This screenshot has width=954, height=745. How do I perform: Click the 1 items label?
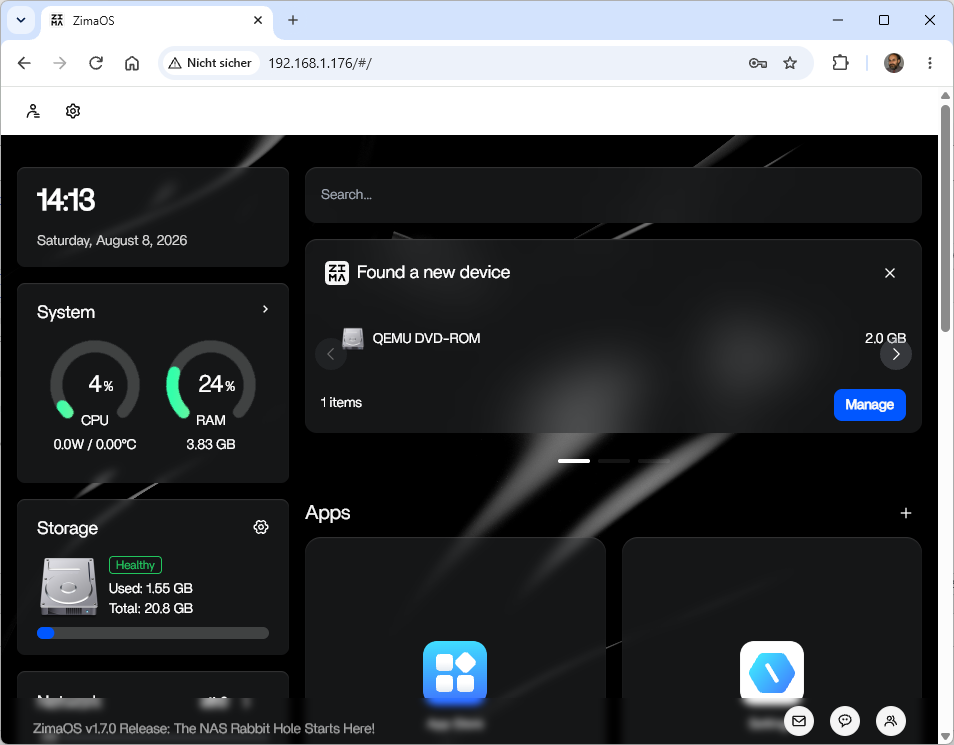click(x=341, y=402)
